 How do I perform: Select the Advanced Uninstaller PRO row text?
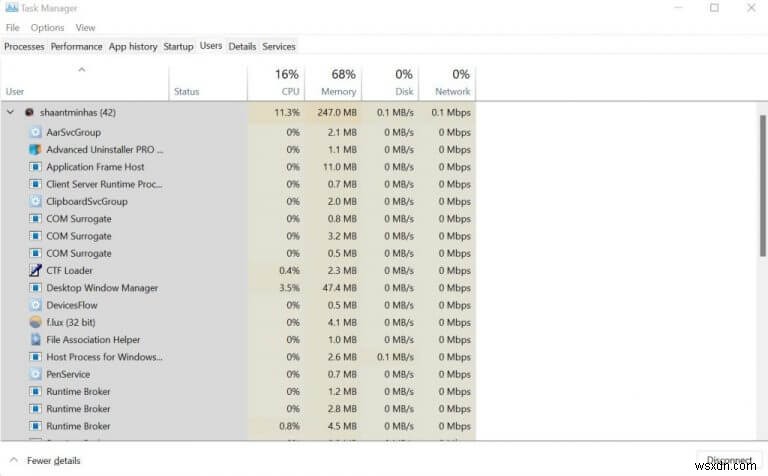(x=105, y=149)
